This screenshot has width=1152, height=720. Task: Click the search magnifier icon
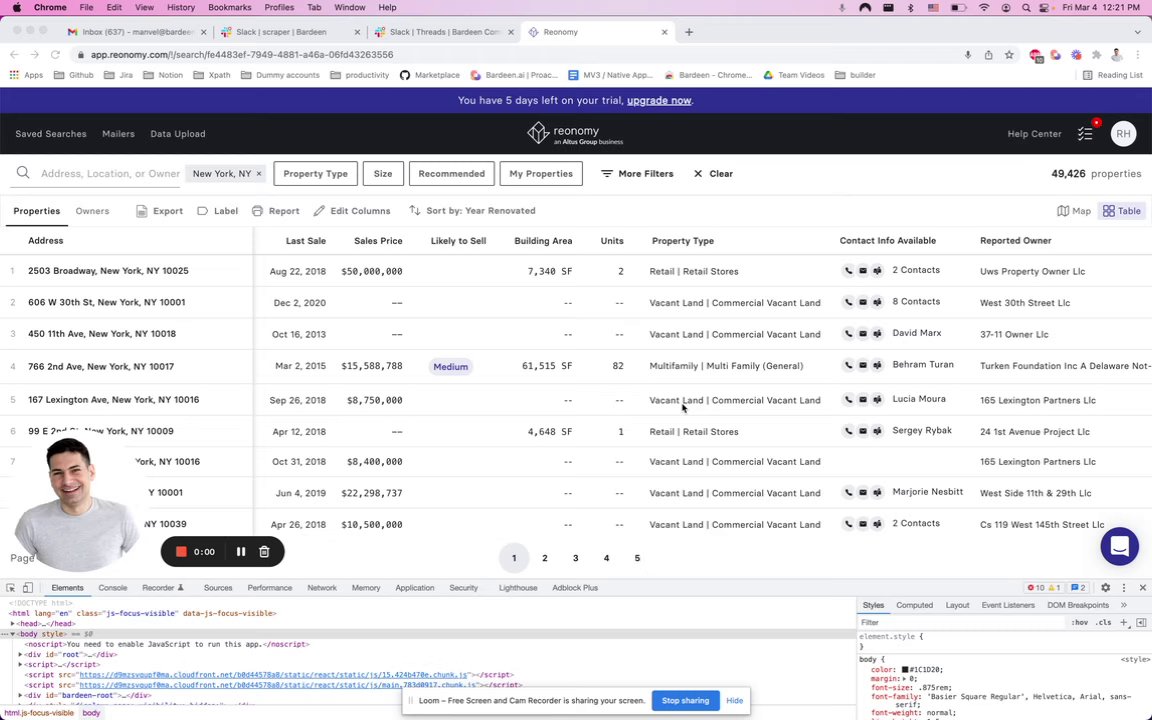(23, 173)
